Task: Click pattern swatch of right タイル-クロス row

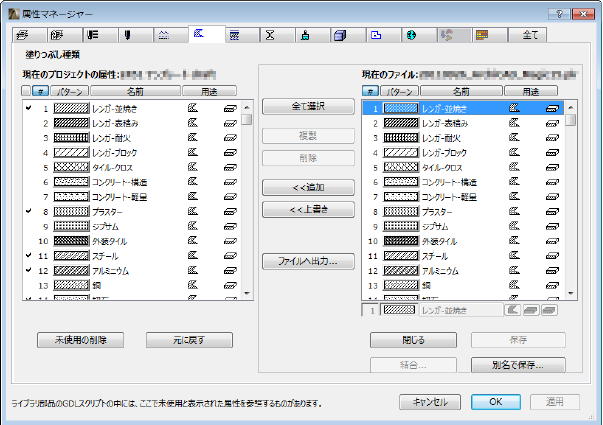Action: click(x=401, y=167)
